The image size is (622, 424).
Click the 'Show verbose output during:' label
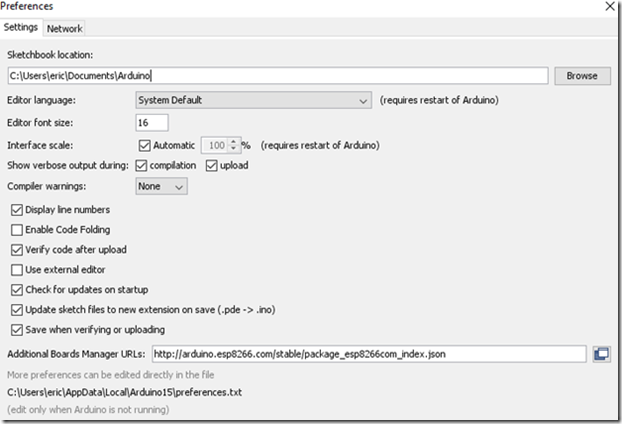68,165
